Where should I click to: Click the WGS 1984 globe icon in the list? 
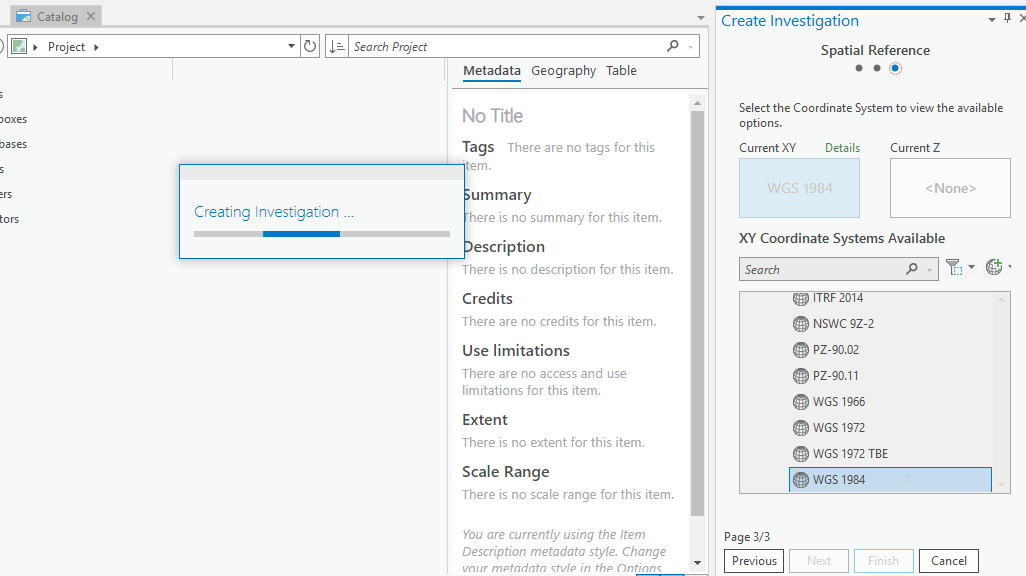point(801,479)
